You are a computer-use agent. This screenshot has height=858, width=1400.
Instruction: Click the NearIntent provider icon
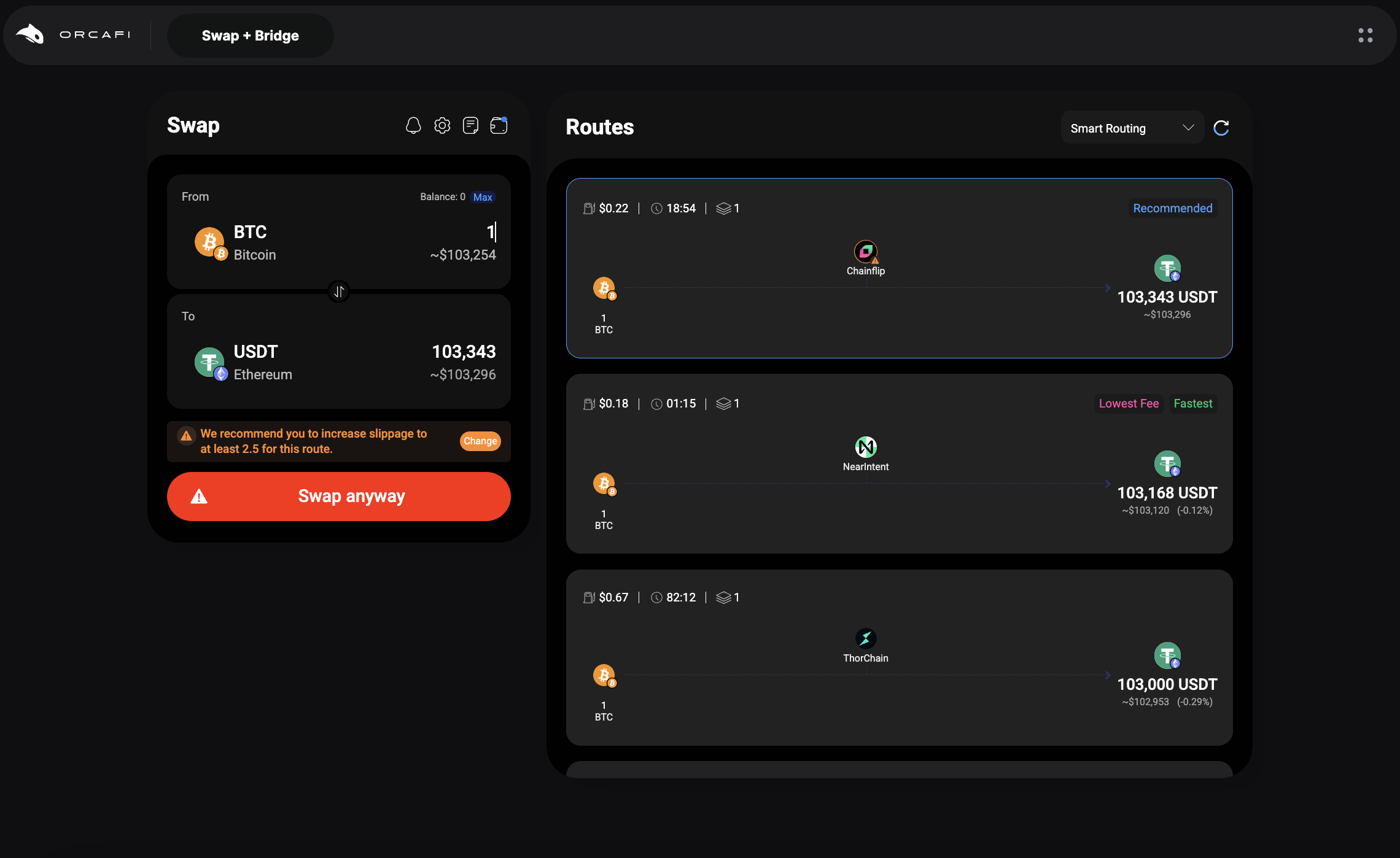[865, 447]
